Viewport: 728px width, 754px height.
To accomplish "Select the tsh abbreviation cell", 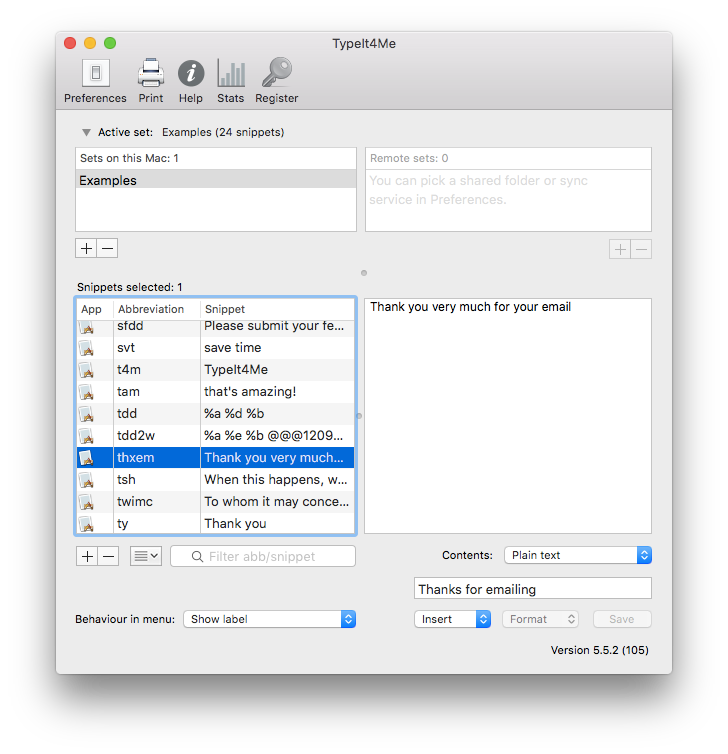I will 157,480.
